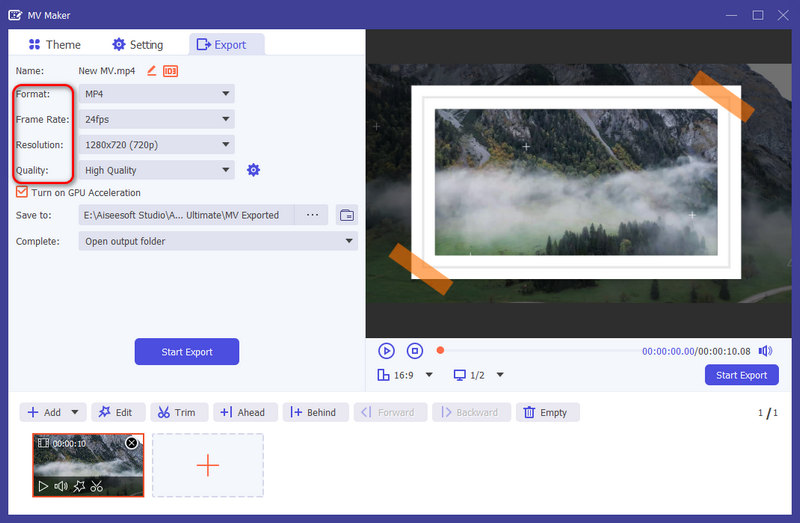Image resolution: width=800 pixels, height=523 pixels.
Task: Switch to the Setting tab
Action: point(137,44)
